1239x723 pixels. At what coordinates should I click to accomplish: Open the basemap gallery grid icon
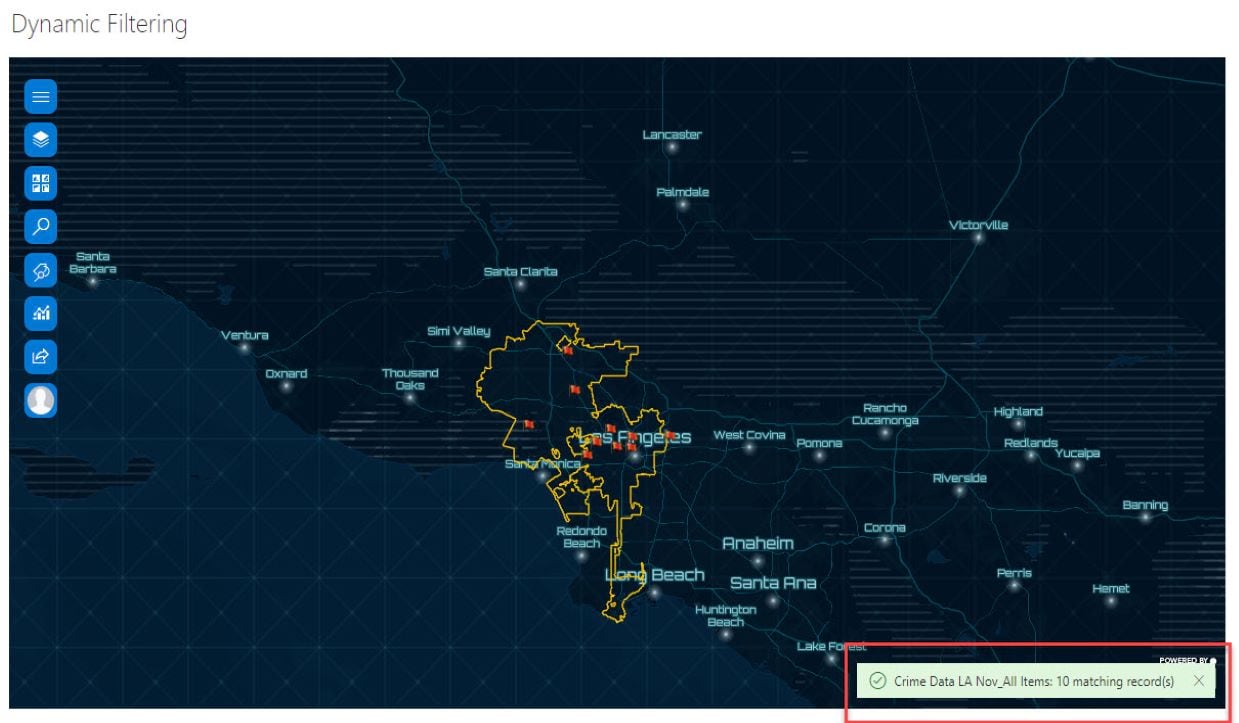(x=41, y=183)
